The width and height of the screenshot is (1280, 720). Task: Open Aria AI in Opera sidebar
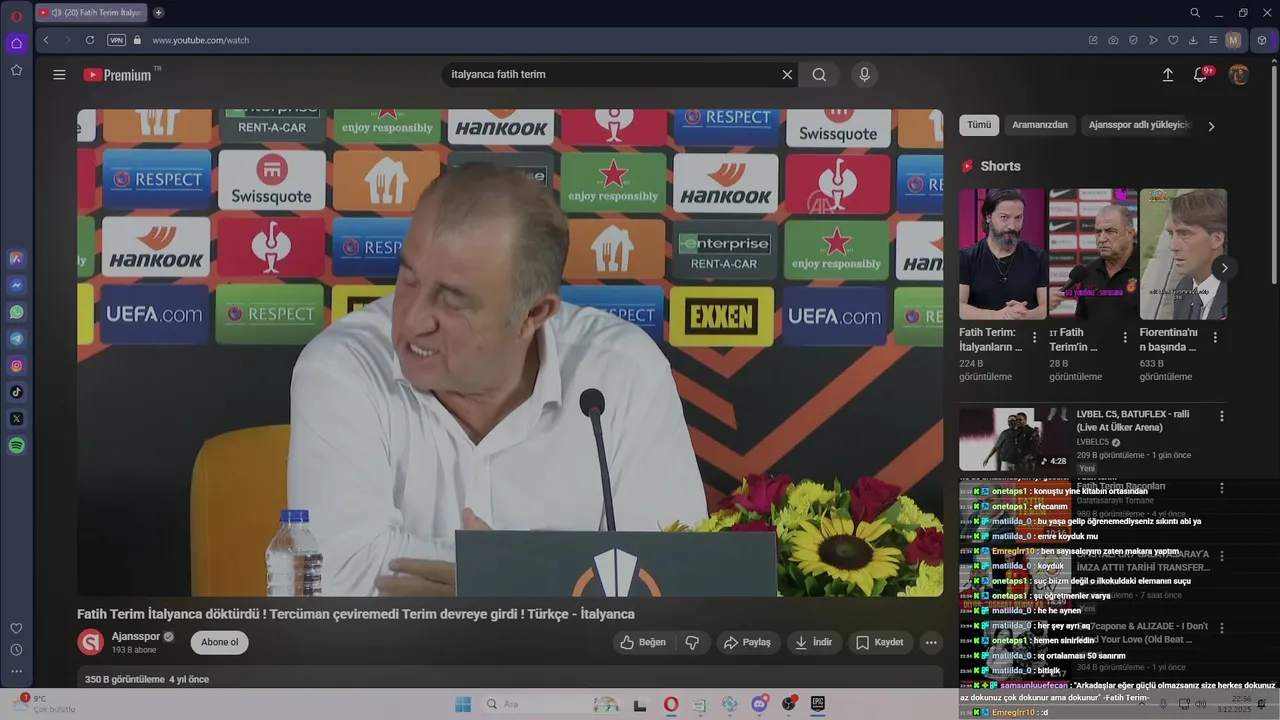pyautogui.click(x=16, y=258)
